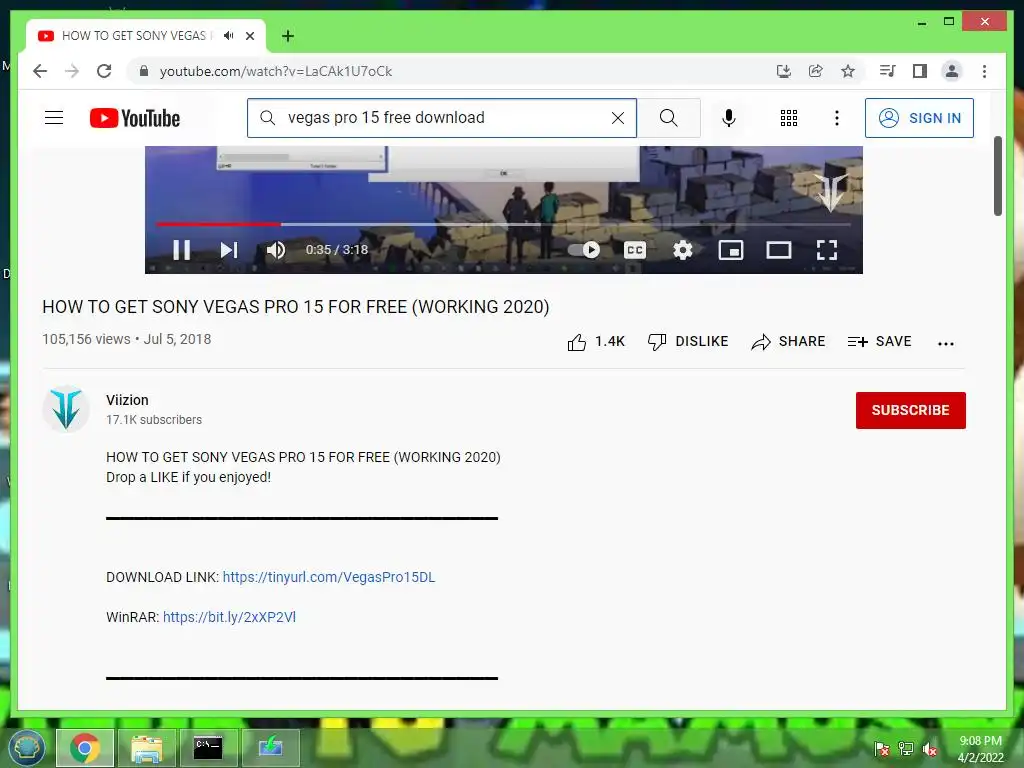This screenshot has height=768, width=1024.
Task: Open the player settings gear
Action: [682, 249]
